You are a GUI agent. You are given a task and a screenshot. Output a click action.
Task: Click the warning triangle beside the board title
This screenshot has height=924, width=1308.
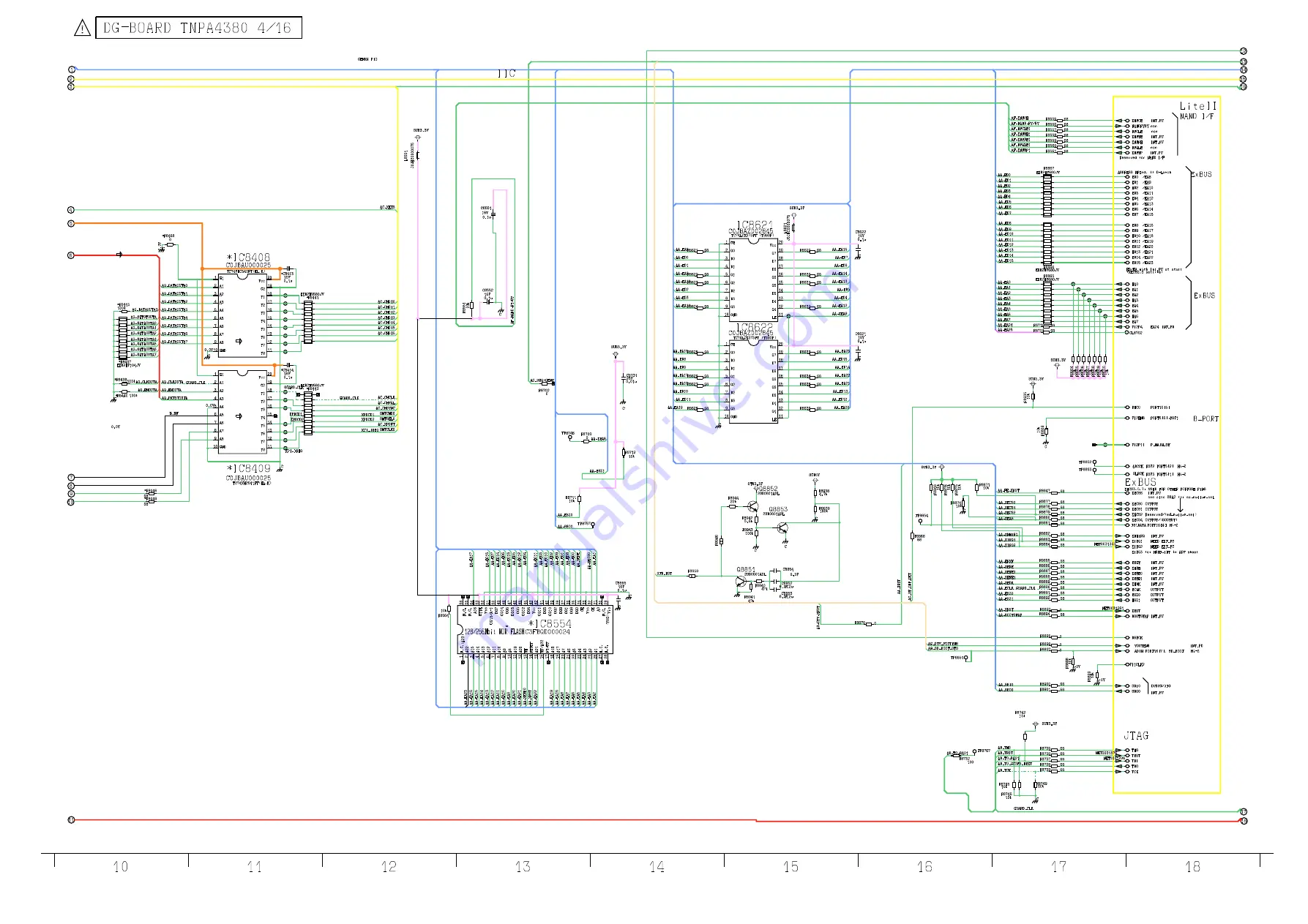[x=83, y=29]
